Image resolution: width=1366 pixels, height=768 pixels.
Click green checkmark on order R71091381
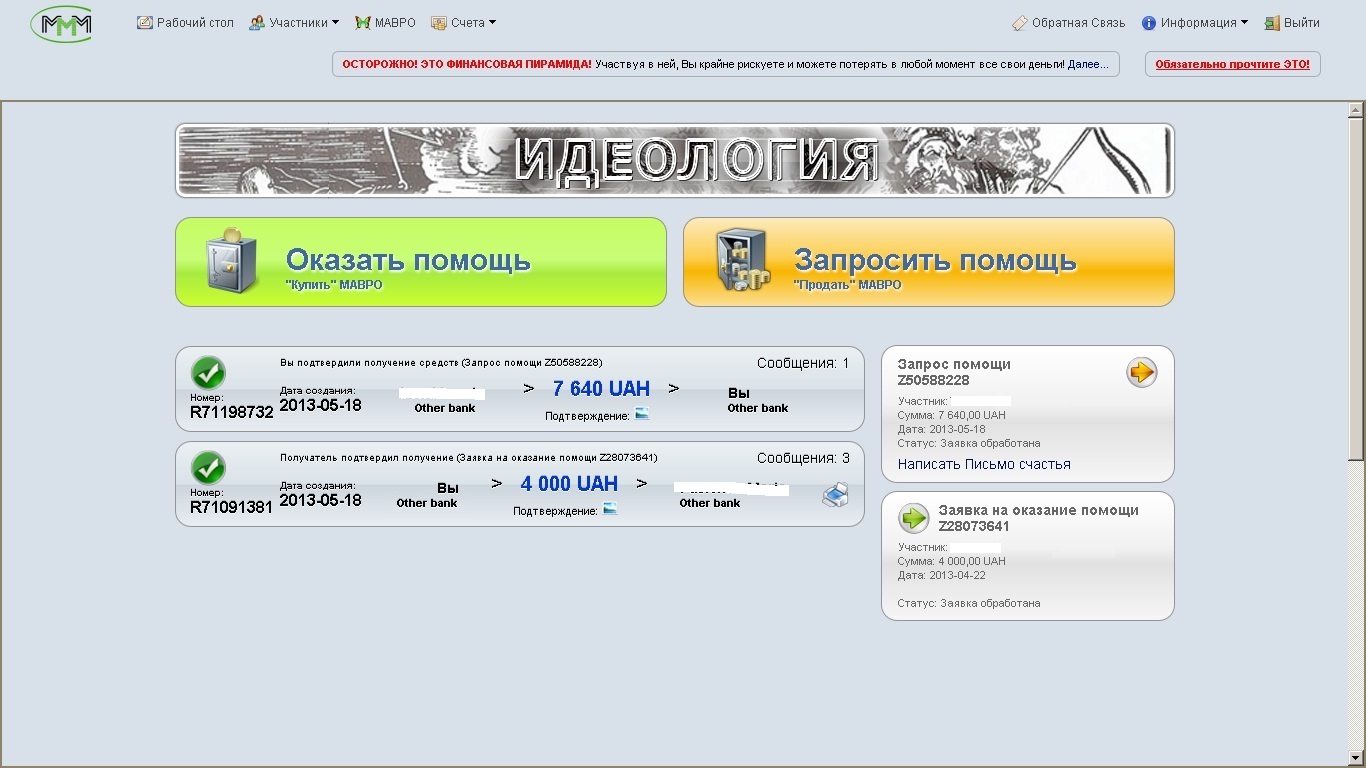(x=208, y=468)
